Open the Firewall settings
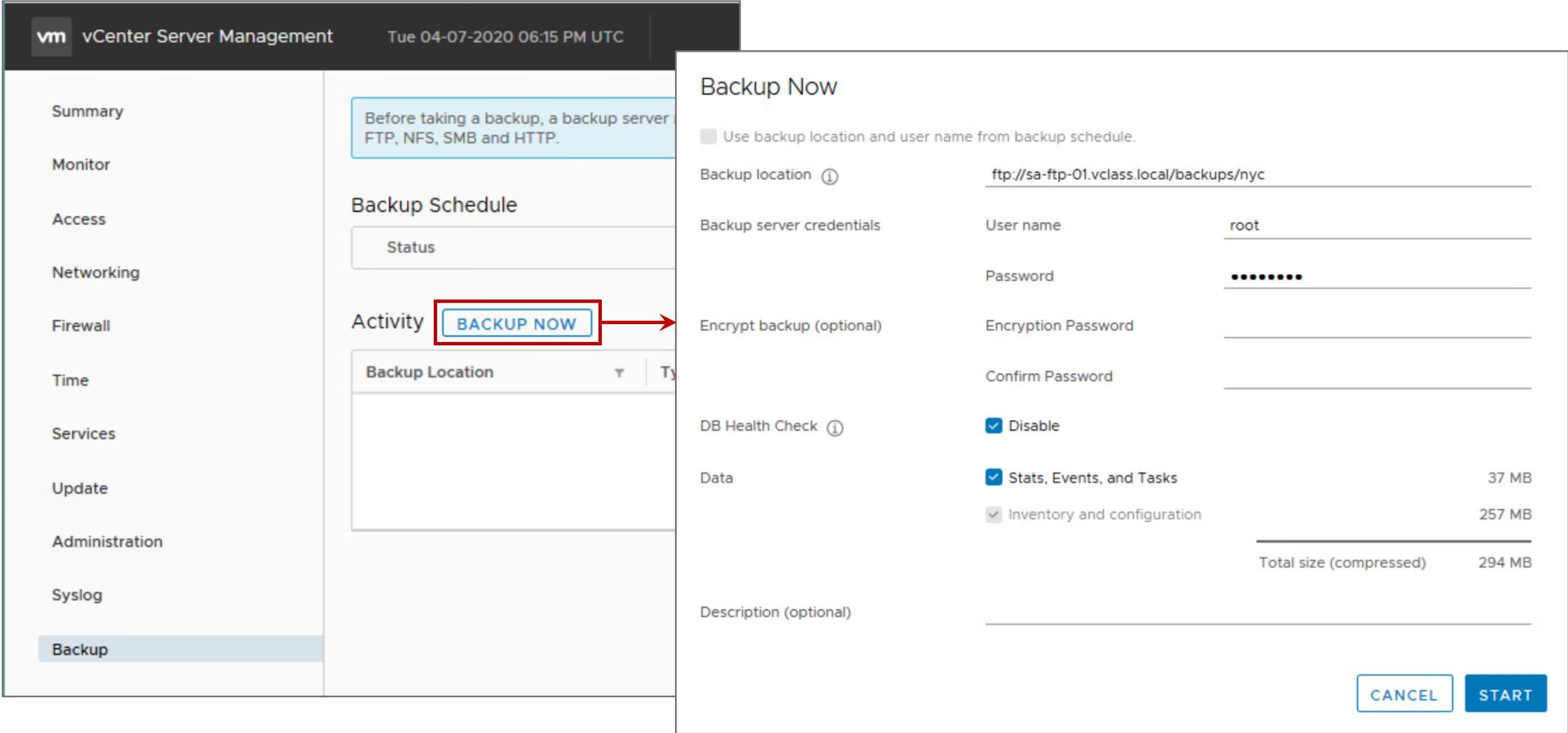1568x733 pixels. pyautogui.click(x=81, y=326)
